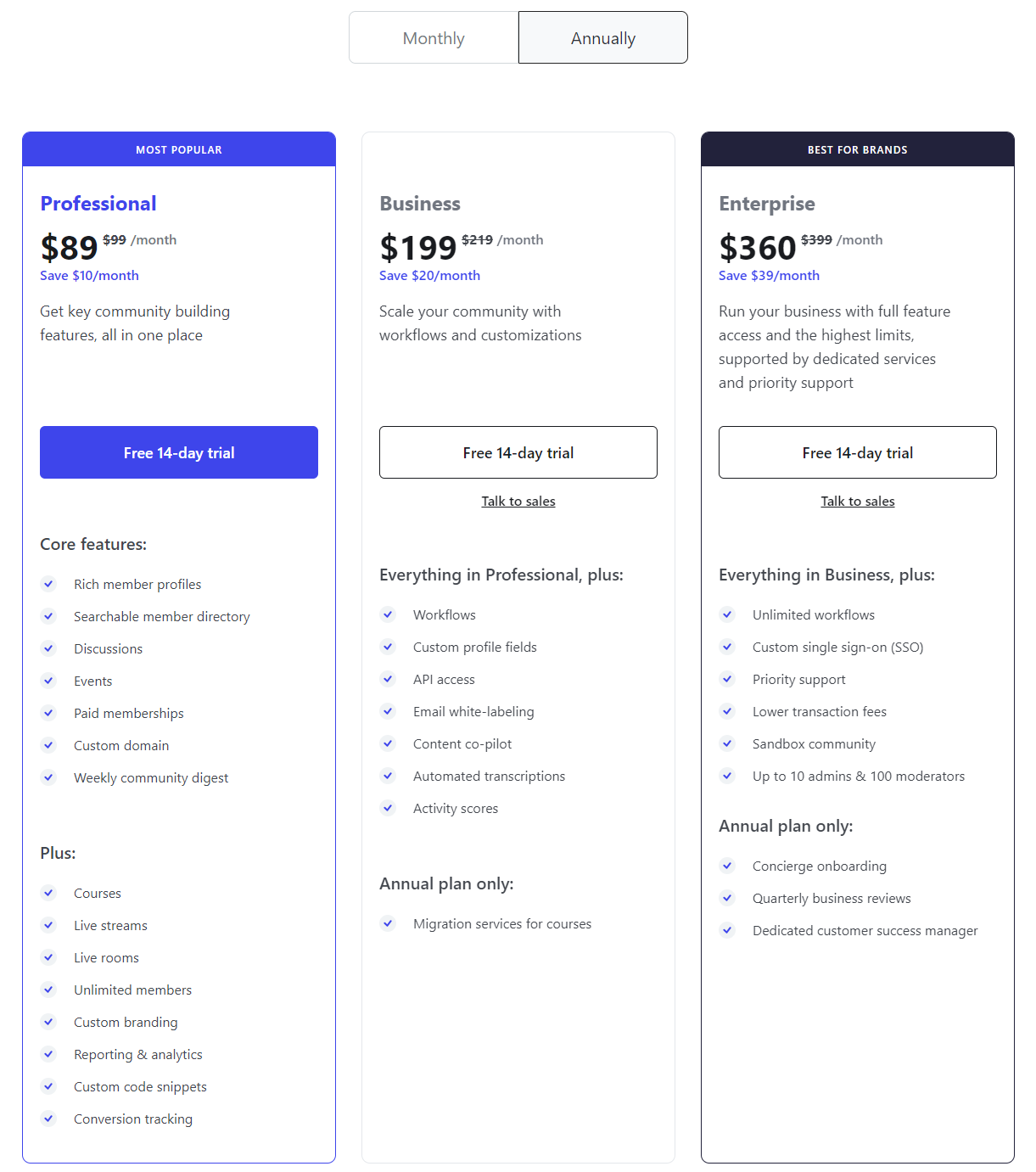Image resolution: width=1036 pixels, height=1172 pixels.
Task: Select Annually billing option
Action: [x=602, y=38]
